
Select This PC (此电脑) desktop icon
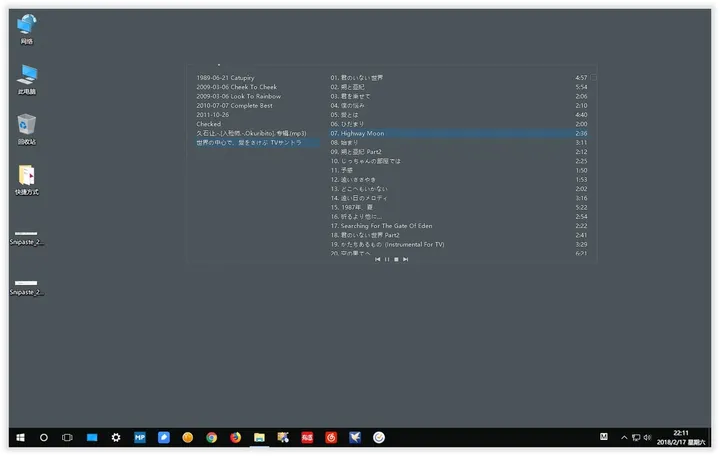tap(27, 76)
